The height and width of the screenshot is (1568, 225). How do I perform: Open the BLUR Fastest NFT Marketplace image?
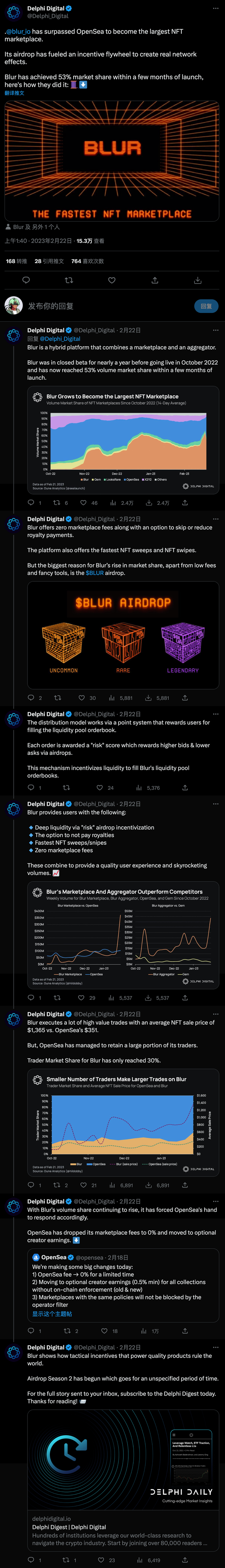112,160
